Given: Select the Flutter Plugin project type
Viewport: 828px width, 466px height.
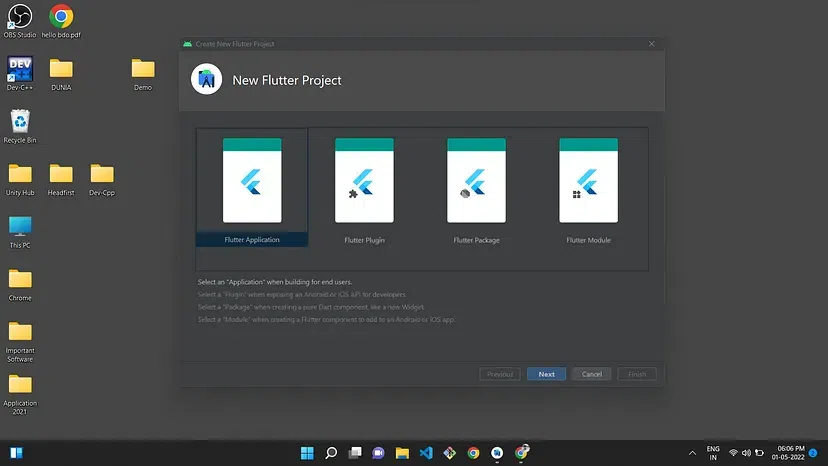Looking at the screenshot, I should pyautogui.click(x=364, y=188).
